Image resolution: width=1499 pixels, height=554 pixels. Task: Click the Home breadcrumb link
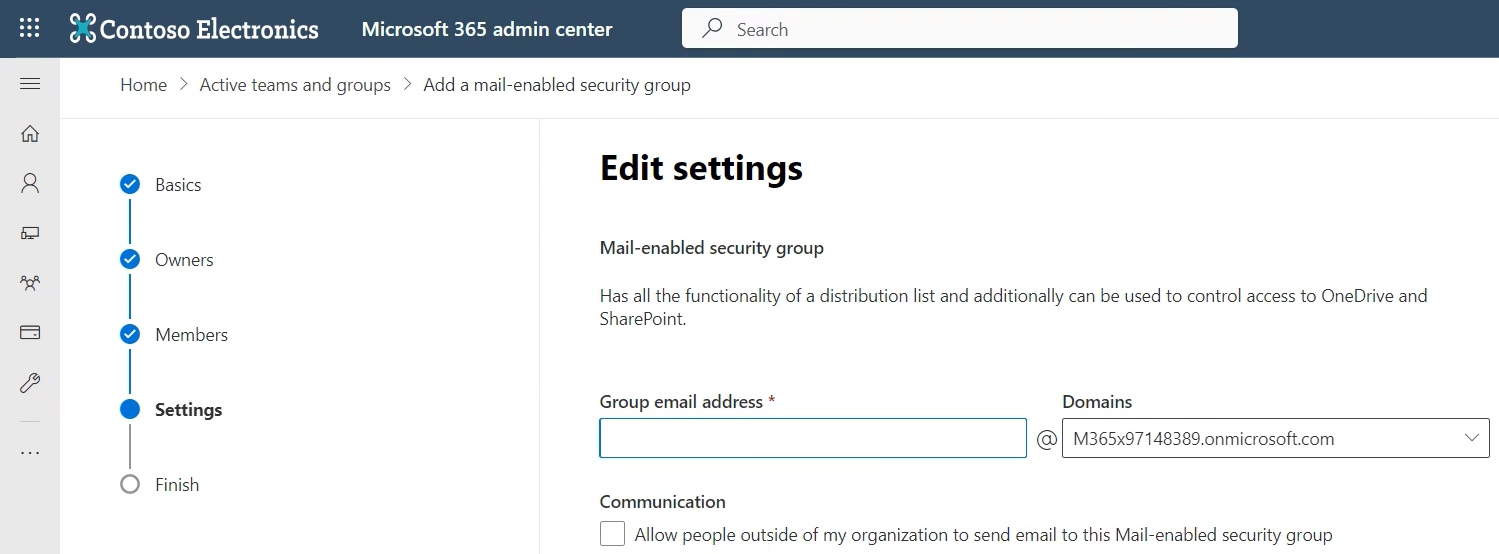143,85
